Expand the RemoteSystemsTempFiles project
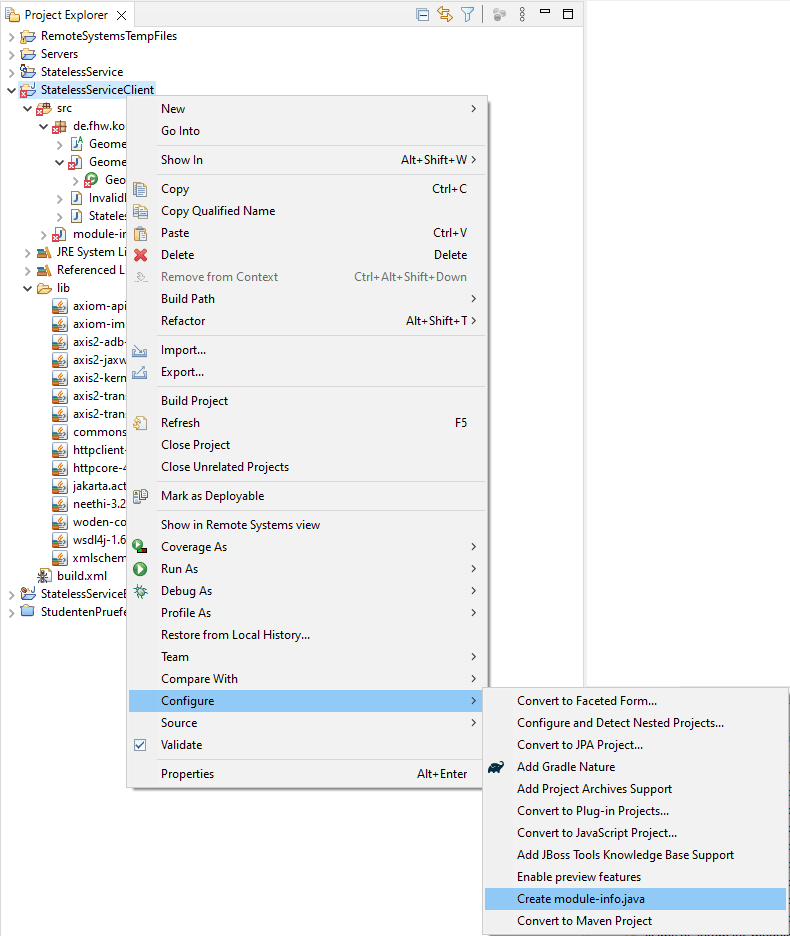This screenshot has width=790, height=936. point(11,37)
